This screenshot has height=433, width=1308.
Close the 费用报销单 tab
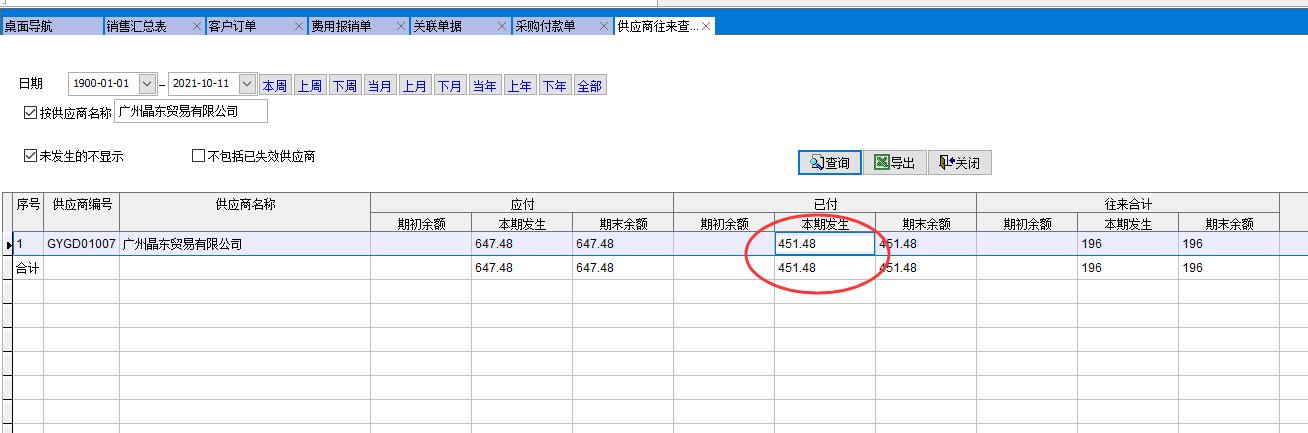click(x=401, y=27)
